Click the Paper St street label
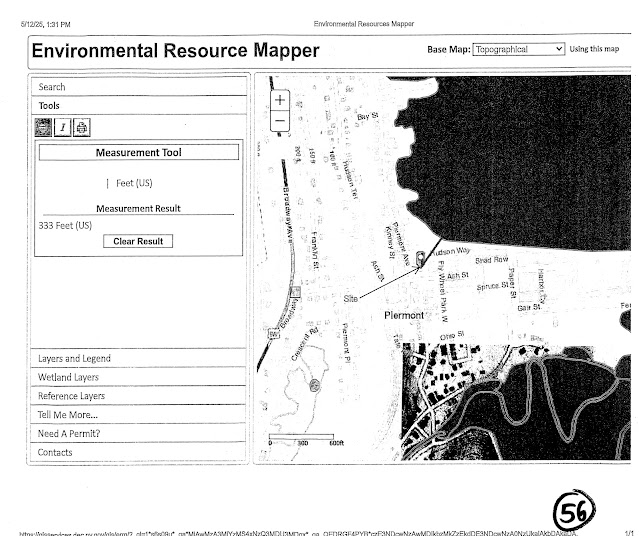Screen dimensions: 639x536 (x=512, y=283)
